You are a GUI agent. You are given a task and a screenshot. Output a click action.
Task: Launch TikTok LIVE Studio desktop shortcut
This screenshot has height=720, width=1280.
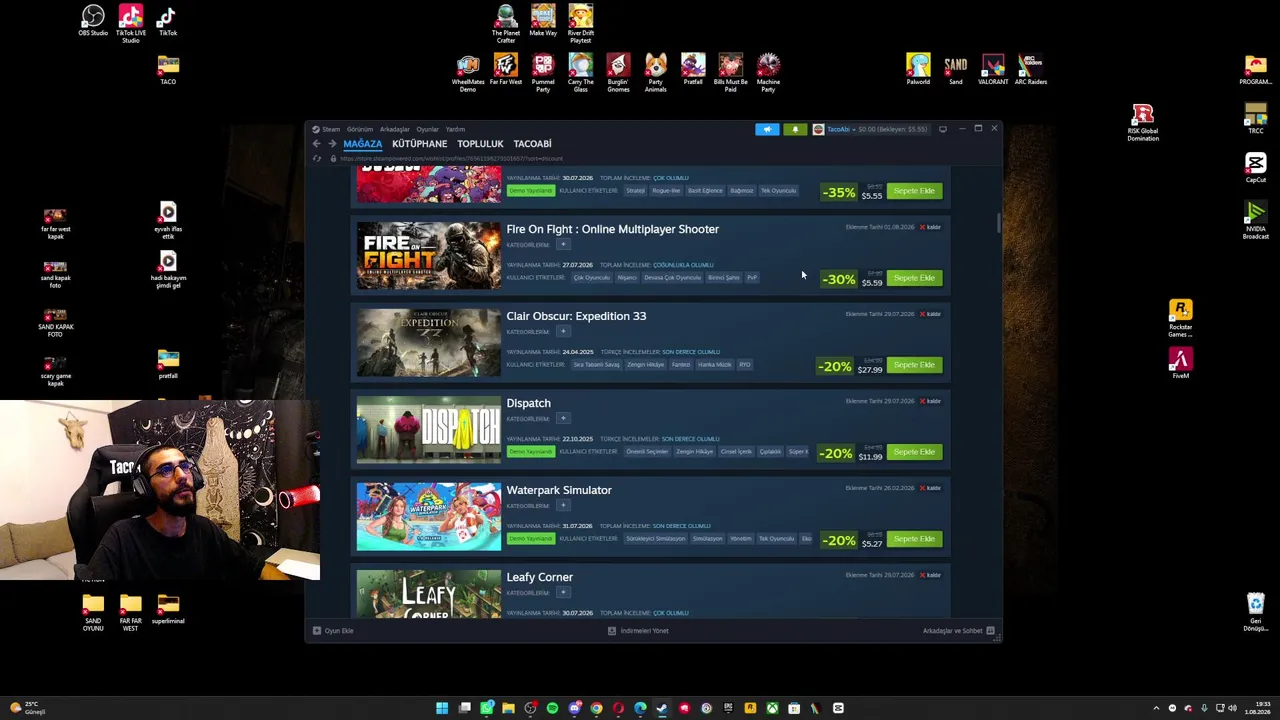130,24
